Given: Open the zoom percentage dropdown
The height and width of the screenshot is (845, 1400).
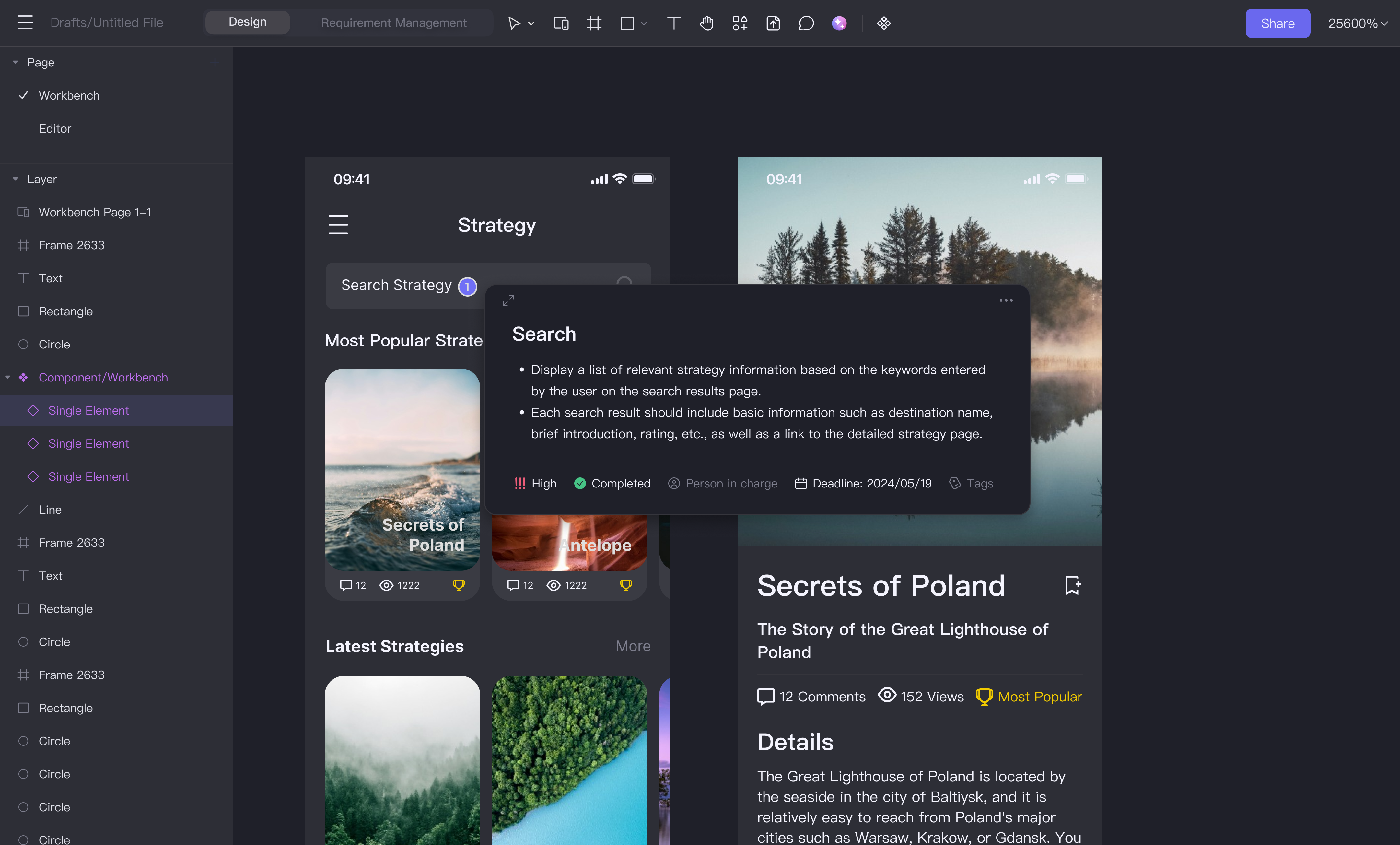Looking at the screenshot, I should (x=1358, y=23).
